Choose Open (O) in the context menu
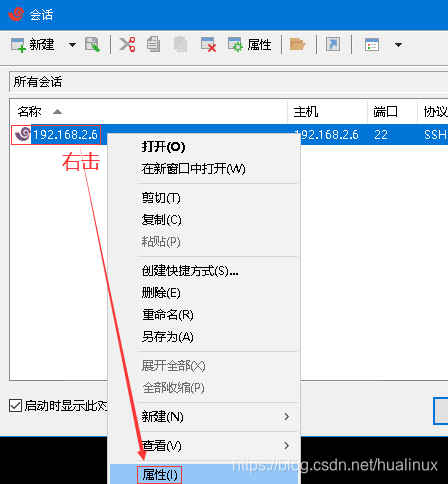This screenshot has height=484, width=448. pos(204,147)
